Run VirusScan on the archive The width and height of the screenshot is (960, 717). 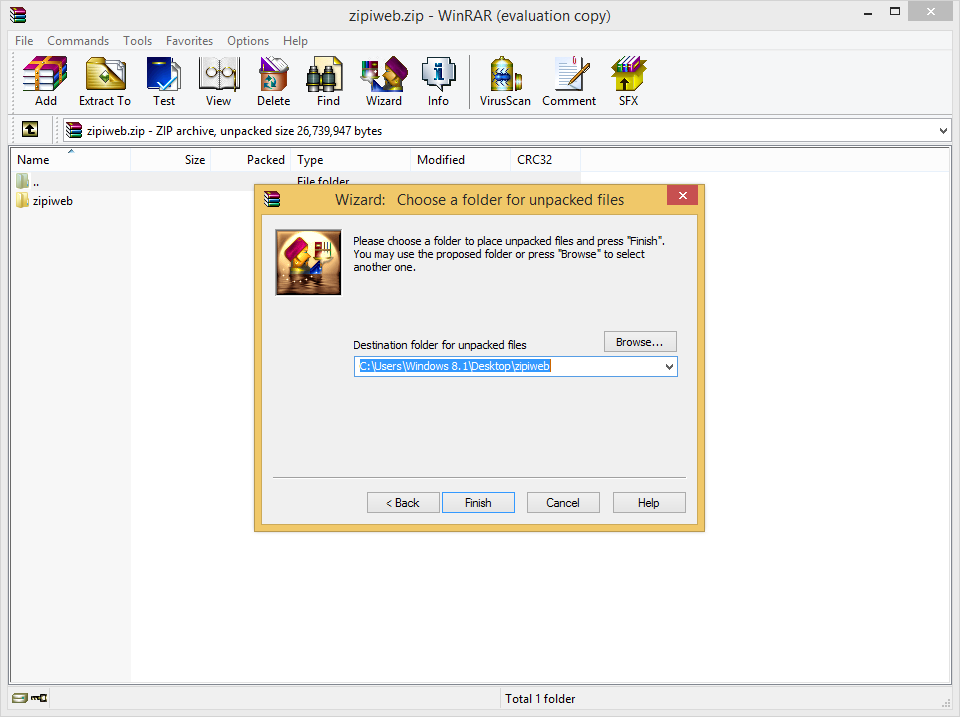pos(505,81)
